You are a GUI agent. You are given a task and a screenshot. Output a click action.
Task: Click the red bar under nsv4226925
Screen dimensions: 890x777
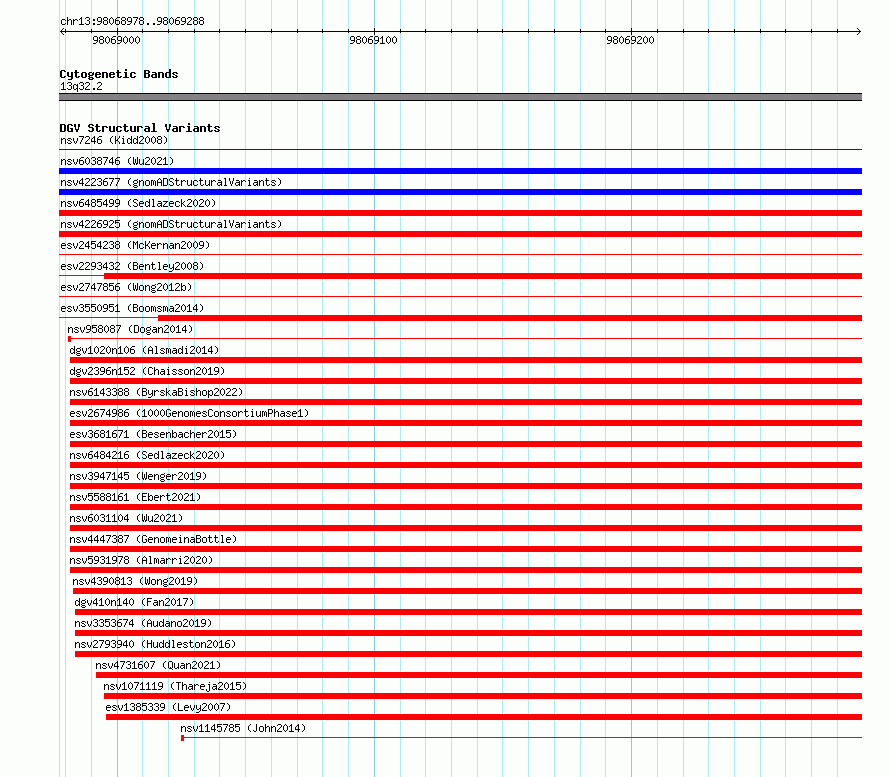(x=460, y=234)
